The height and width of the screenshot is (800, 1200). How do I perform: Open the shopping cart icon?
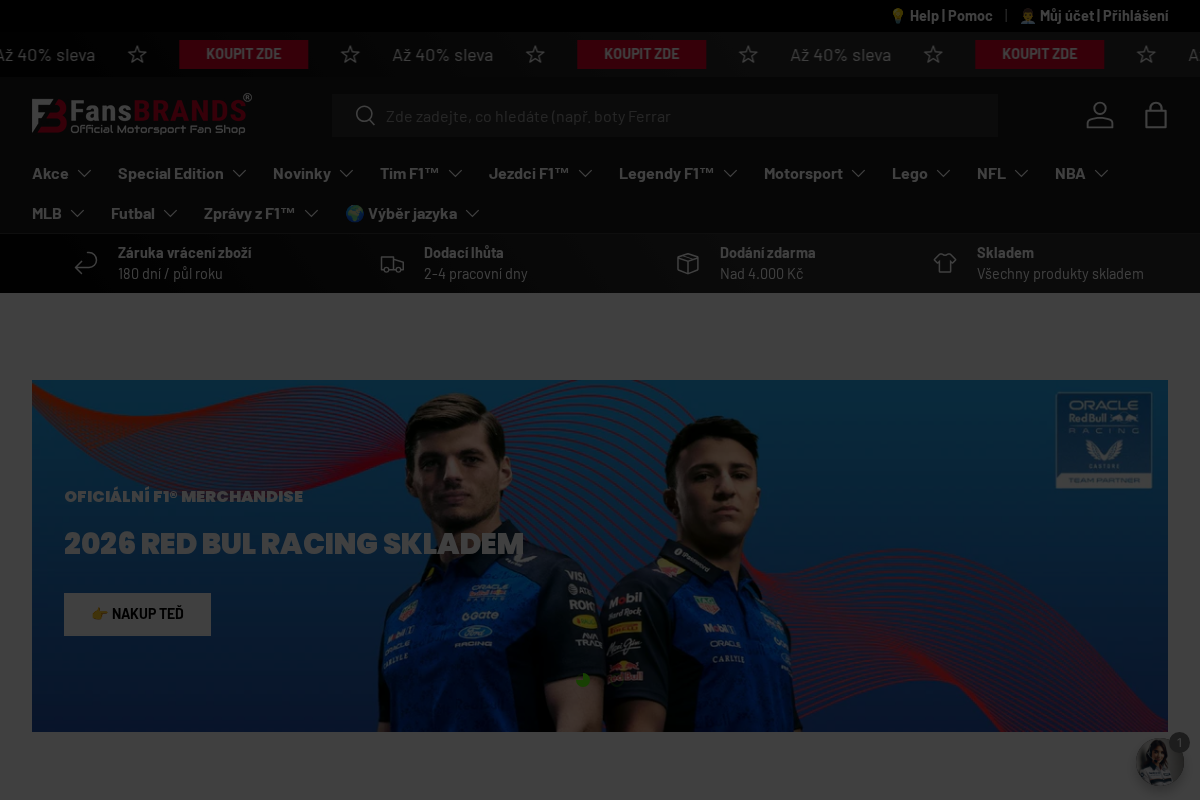[1156, 115]
